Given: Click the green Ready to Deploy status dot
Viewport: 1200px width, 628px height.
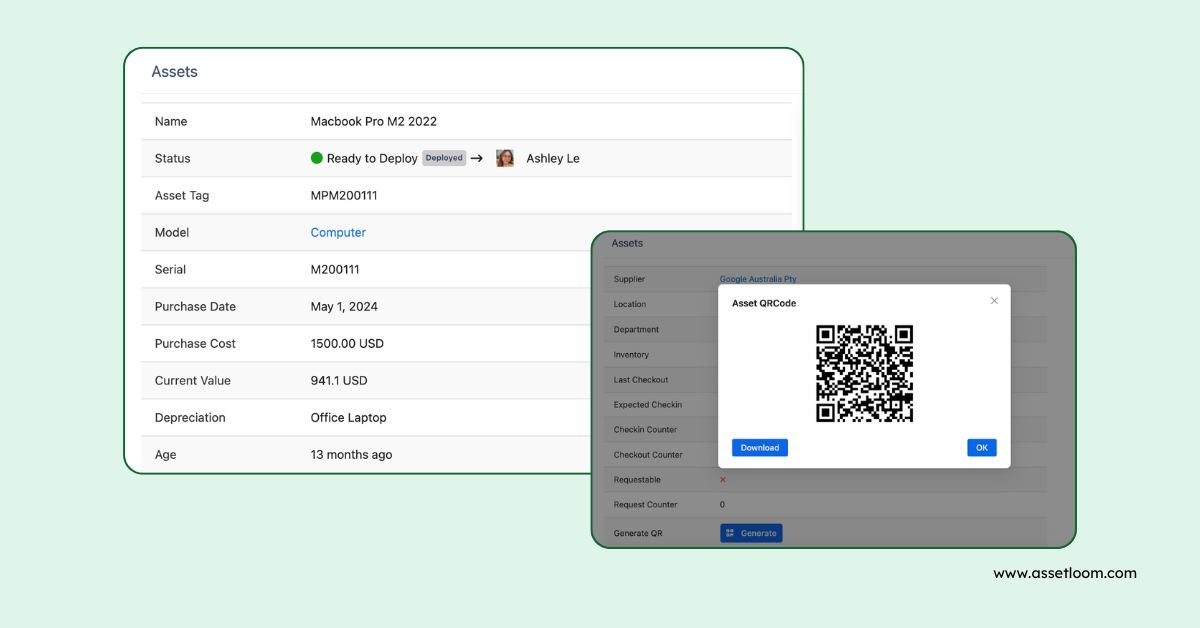Looking at the screenshot, I should 317,158.
